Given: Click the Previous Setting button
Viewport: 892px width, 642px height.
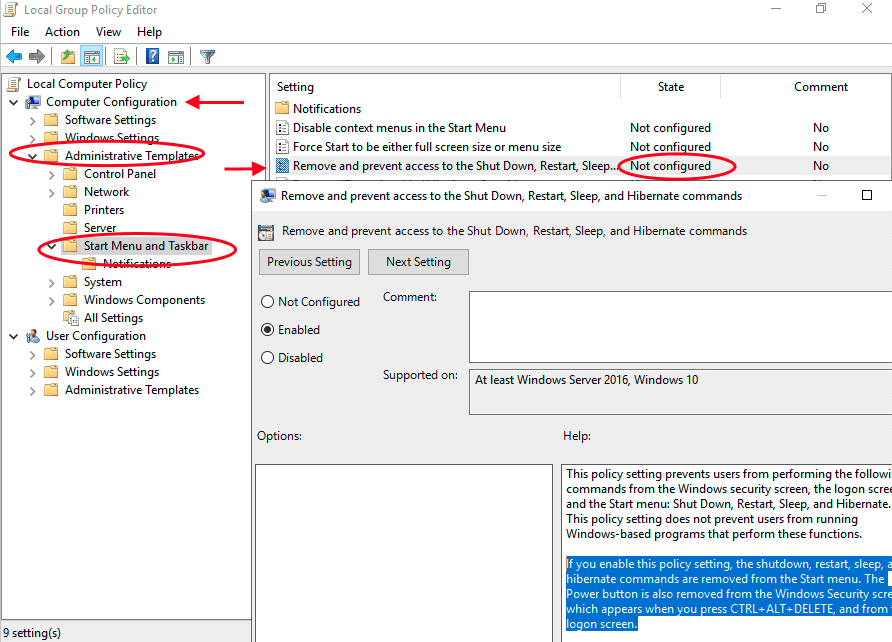Looking at the screenshot, I should [x=309, y=262].
